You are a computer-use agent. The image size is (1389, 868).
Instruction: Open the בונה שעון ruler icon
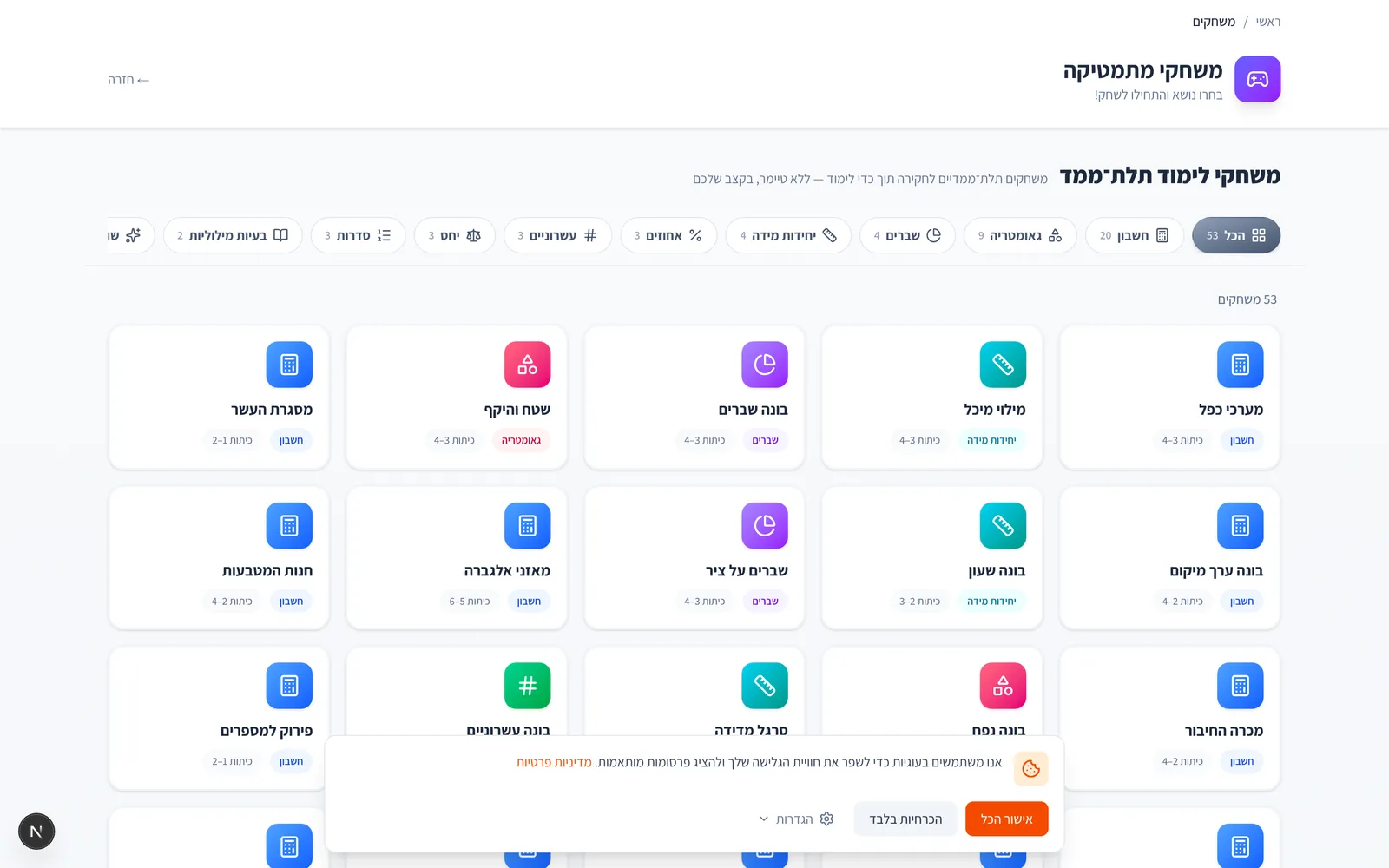pos(1003,525)
